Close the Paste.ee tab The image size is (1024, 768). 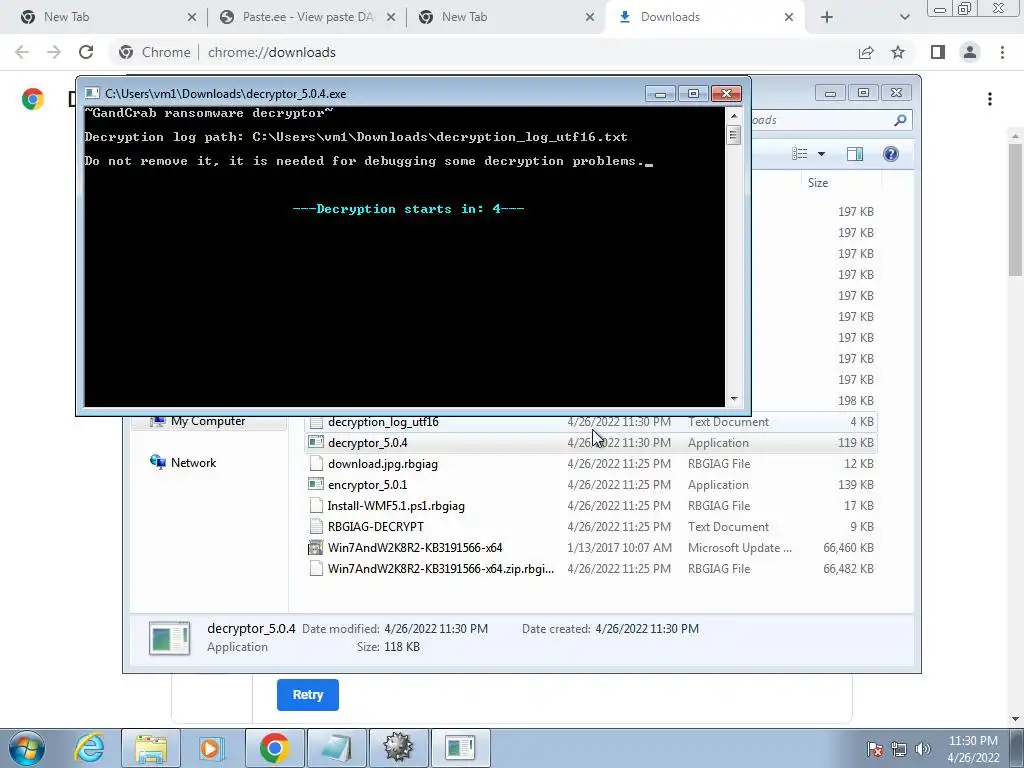[x=391, y=17]
